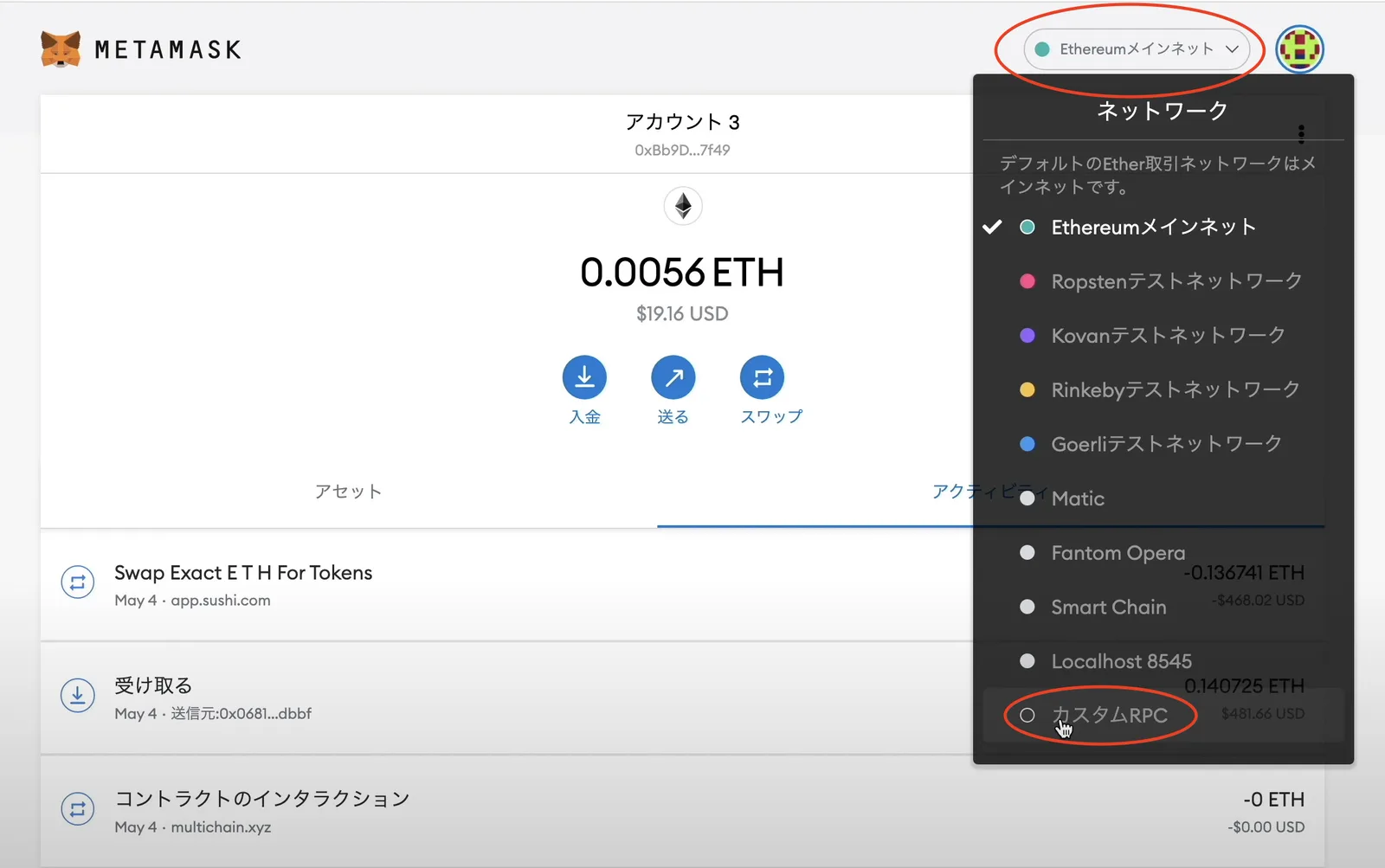Click the MetaMask fox logo
The image size is (1385, 868).
61,49
